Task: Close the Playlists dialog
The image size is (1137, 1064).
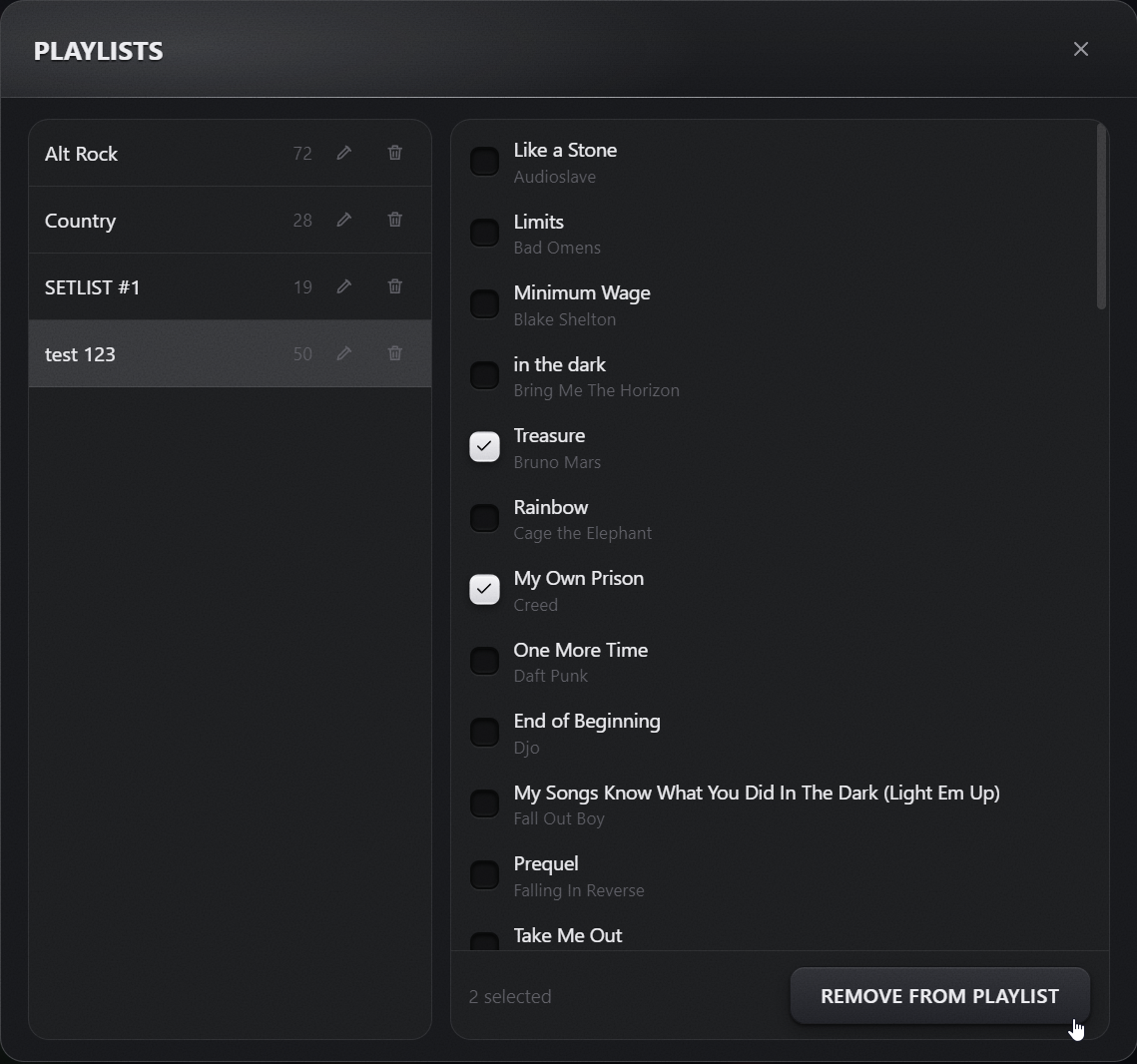Action: (x=1080, y=49)
